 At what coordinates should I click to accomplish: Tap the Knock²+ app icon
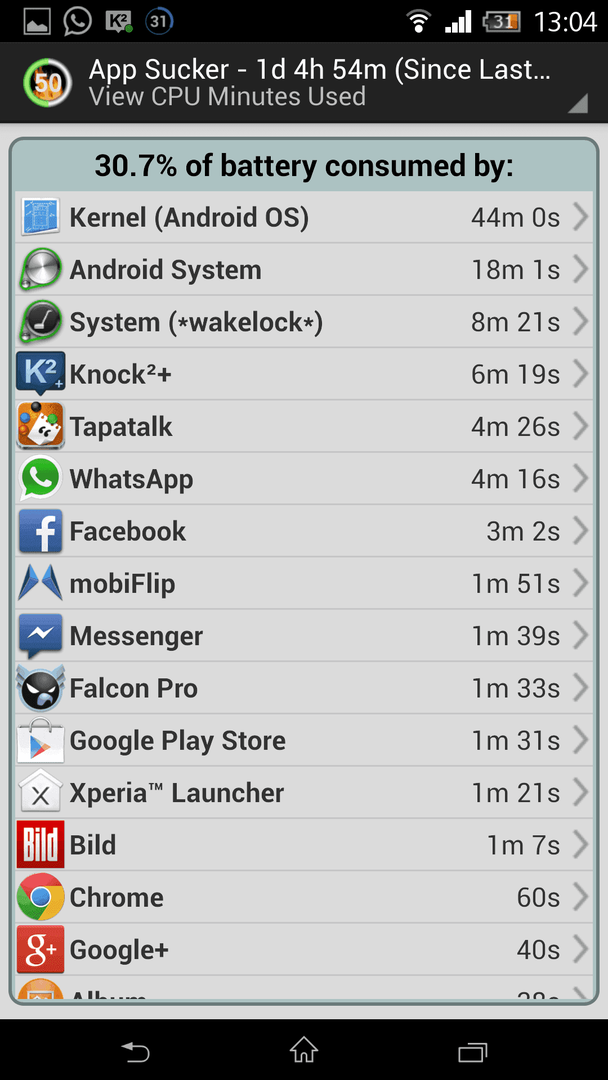coord(41,374)
